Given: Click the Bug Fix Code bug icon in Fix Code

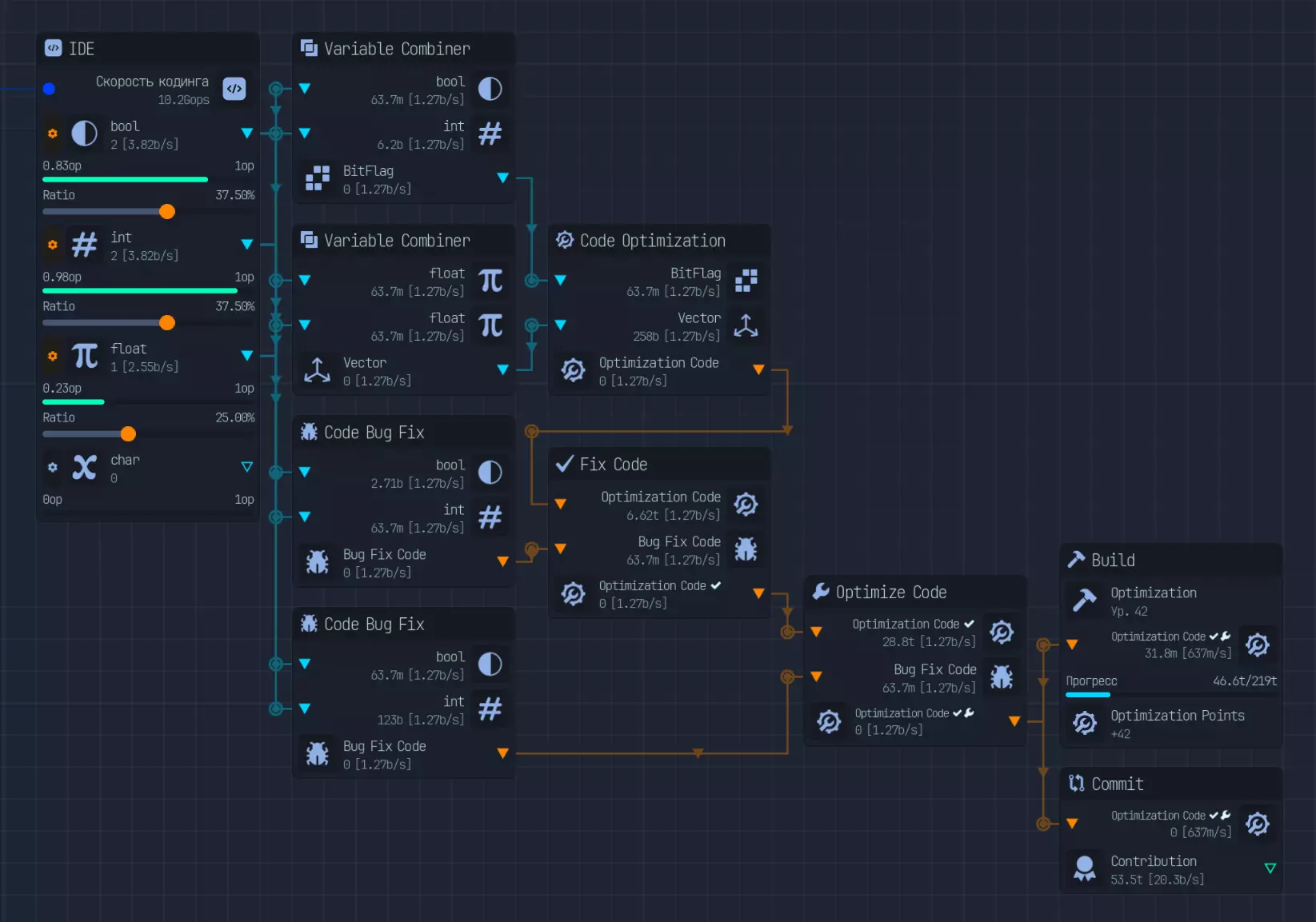Looking at the screenshot, I should [746, 549].
